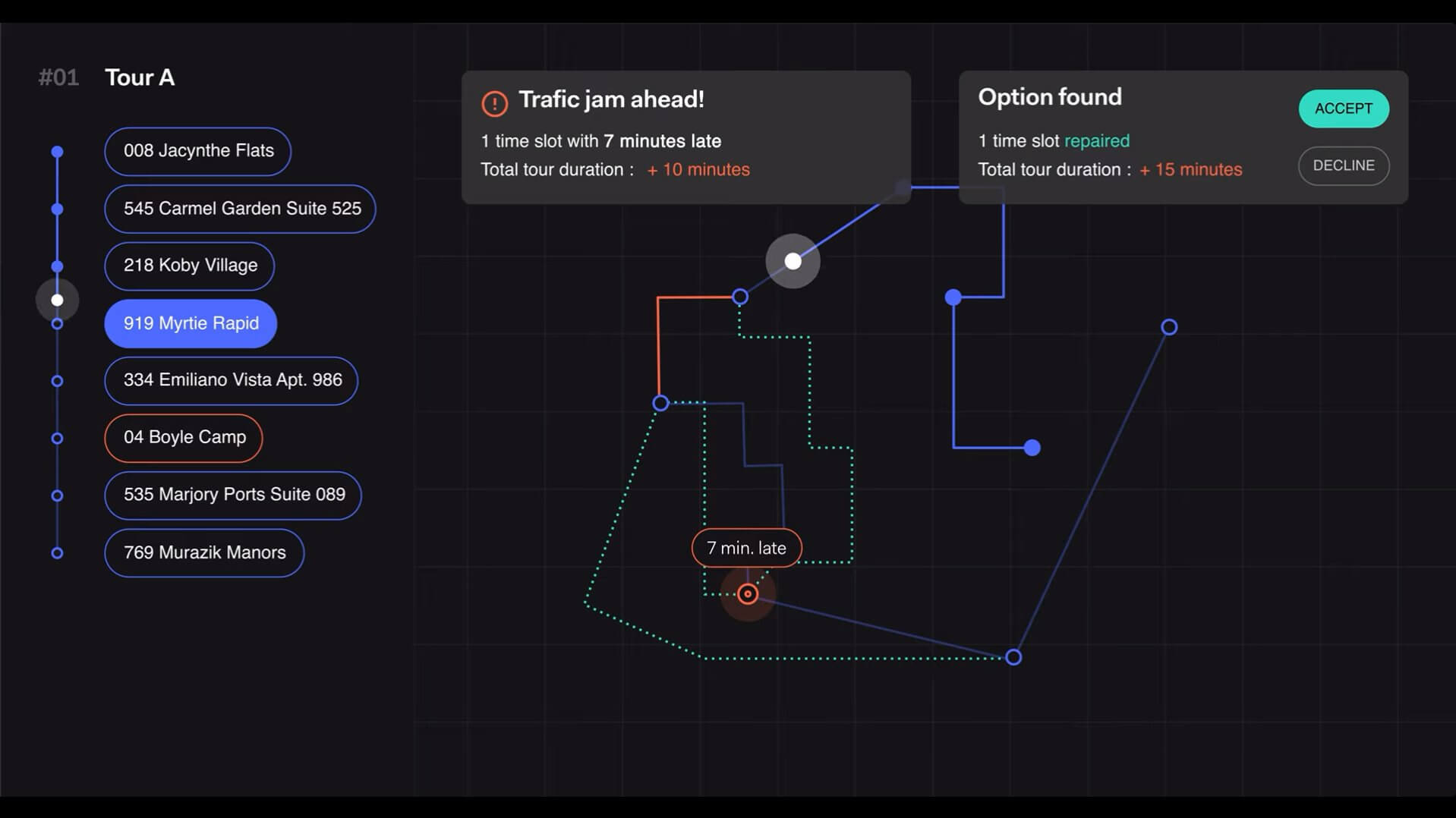Click the solid blue endpoint node on map
1456x818 pixels.
point(1032,448)
